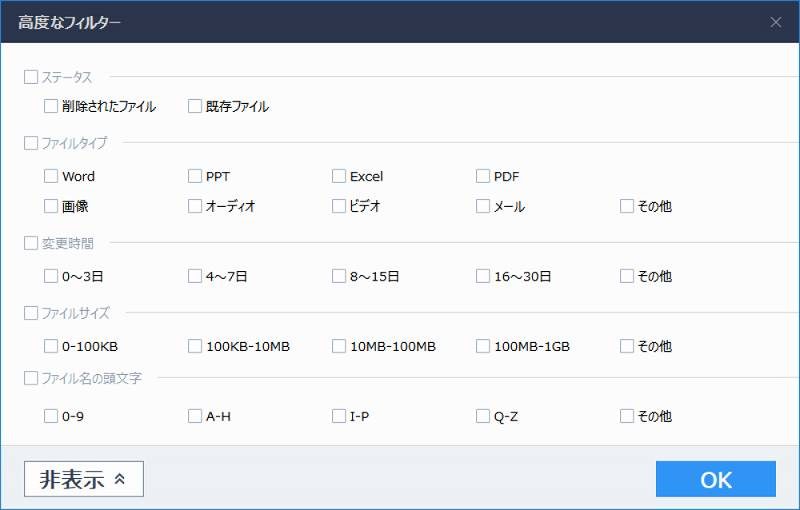Enable the Q-Z first letter filter
Screen dimensions: 800x510
[483, 416]
